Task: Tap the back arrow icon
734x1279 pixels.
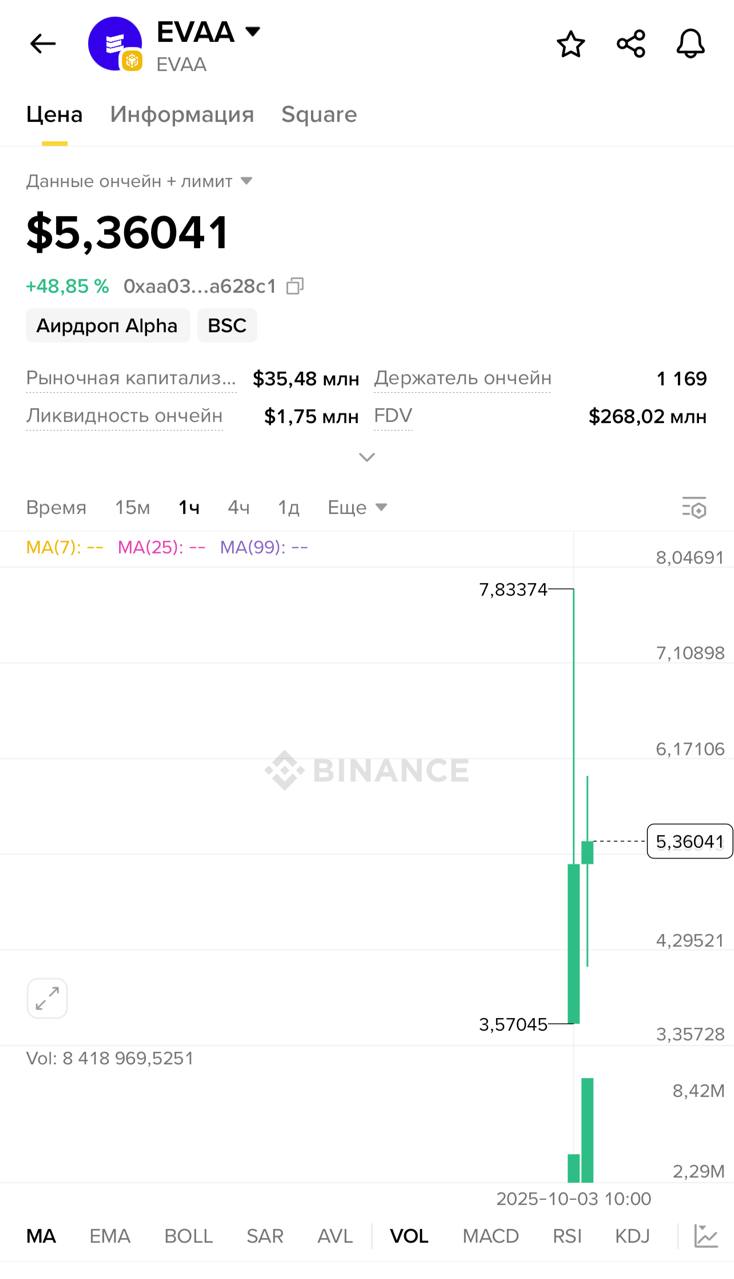Action: coord(43,44)
